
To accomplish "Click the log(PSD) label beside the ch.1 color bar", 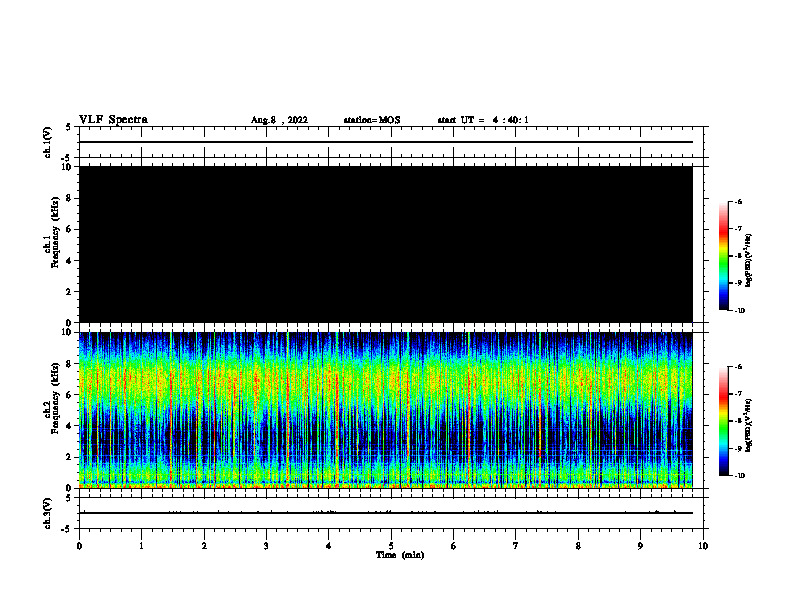I will coord(748,260).
